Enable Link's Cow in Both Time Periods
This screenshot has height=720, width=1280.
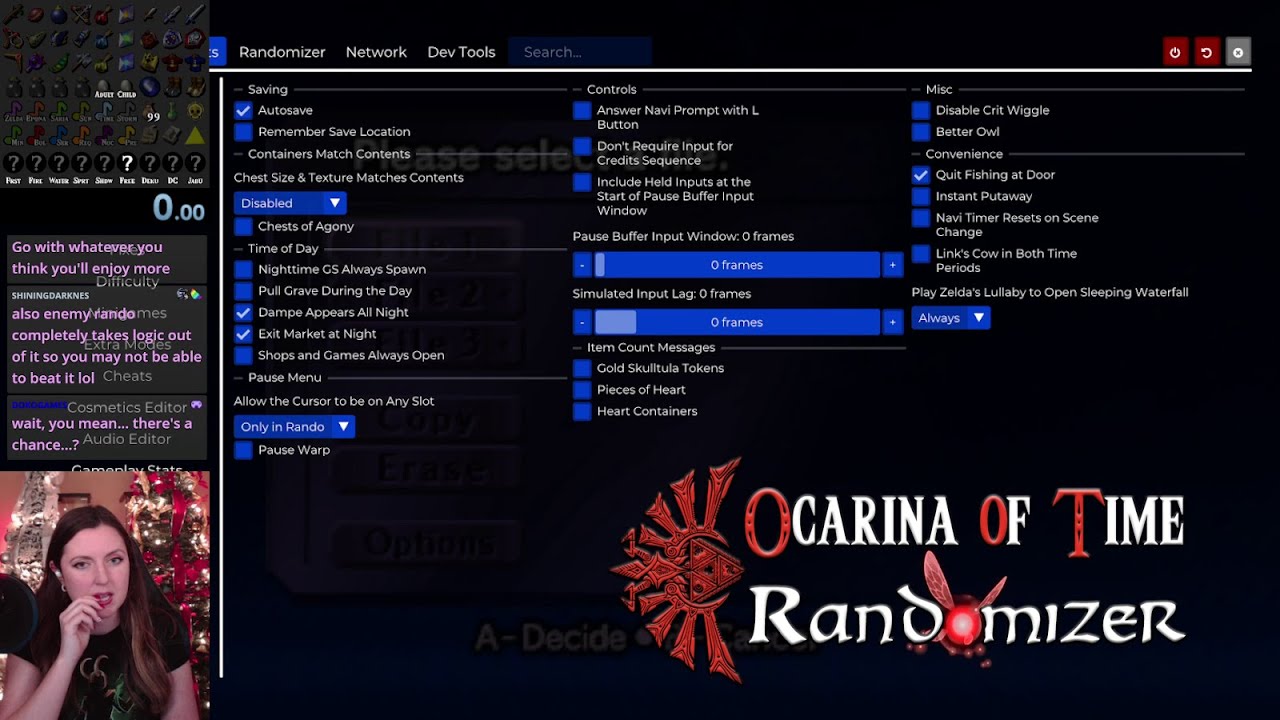[921, 254]
